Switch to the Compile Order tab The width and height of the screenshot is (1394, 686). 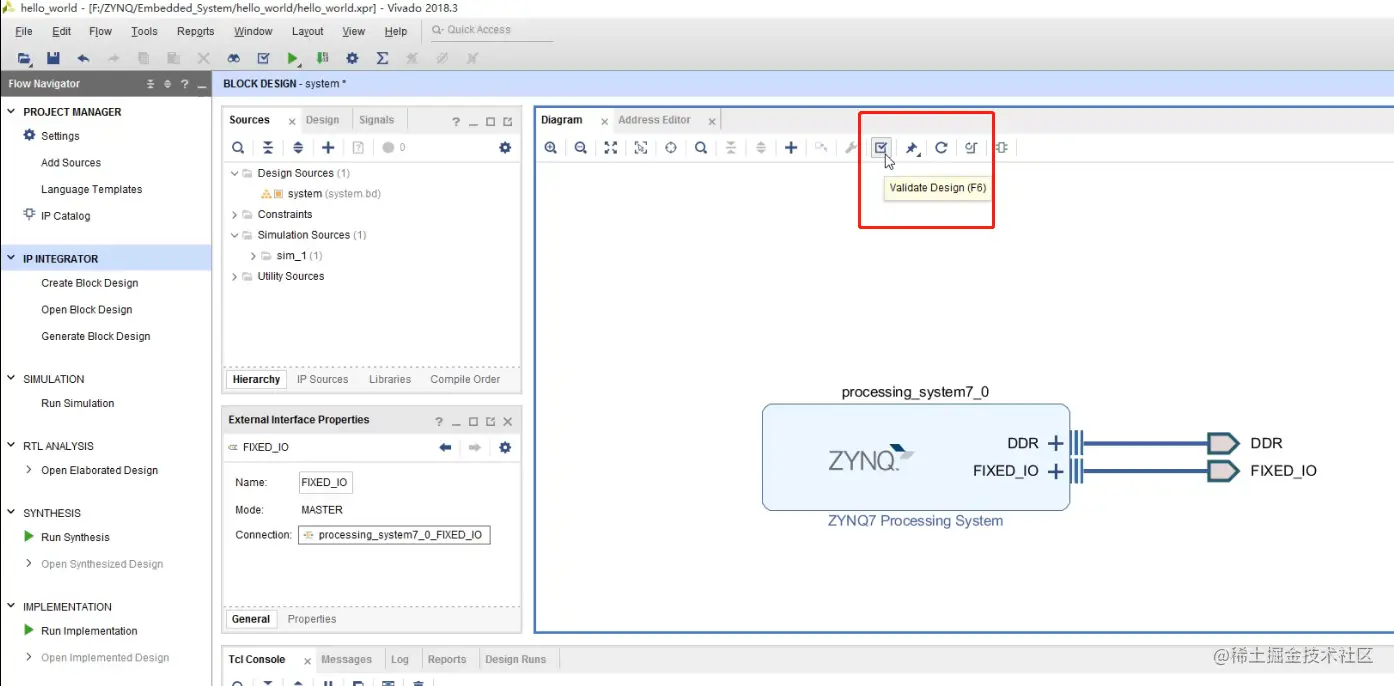pyautogui.click(x=465, y=379)
